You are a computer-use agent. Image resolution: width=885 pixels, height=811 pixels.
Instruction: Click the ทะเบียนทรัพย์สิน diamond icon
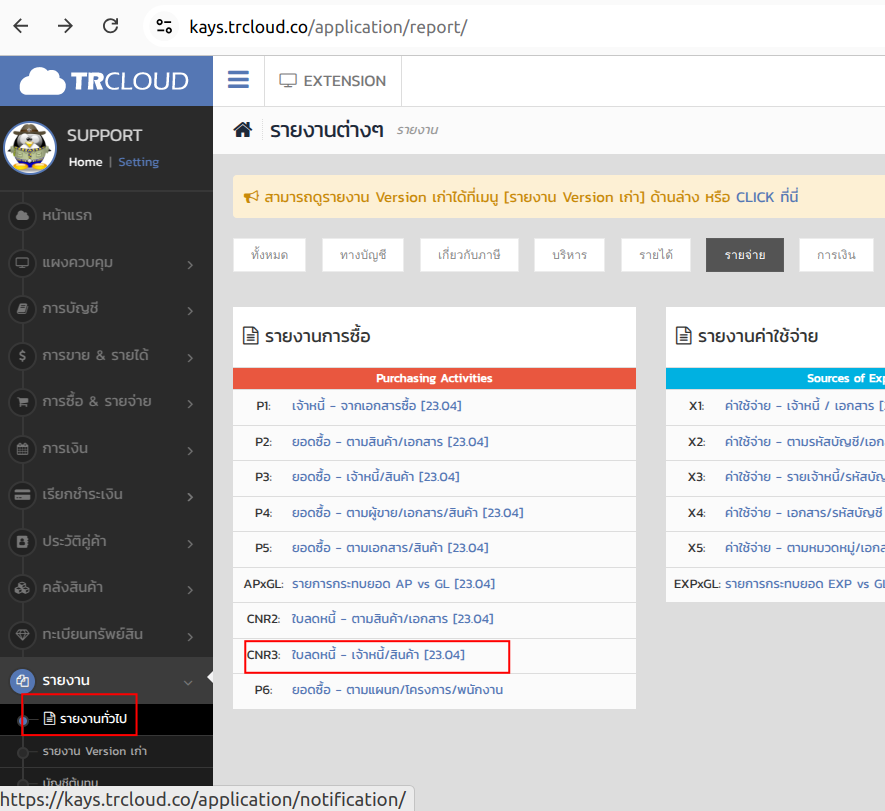(x=23, y=635)
